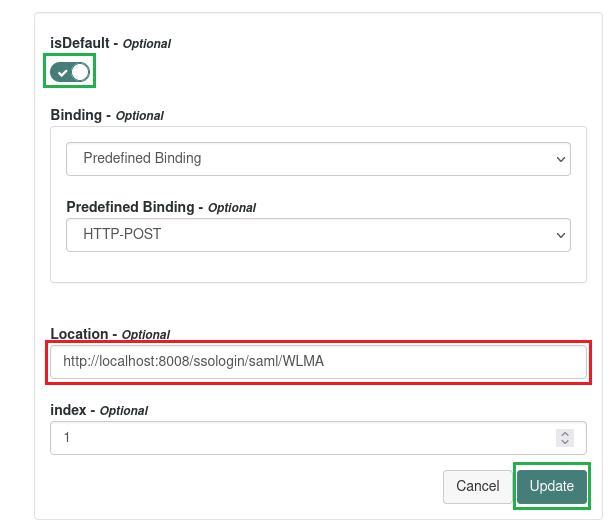The width and height of the screenshot is (610, 532).
Task: Click the chevron arrow beside HTTP-POST
Action: point(561,235)
